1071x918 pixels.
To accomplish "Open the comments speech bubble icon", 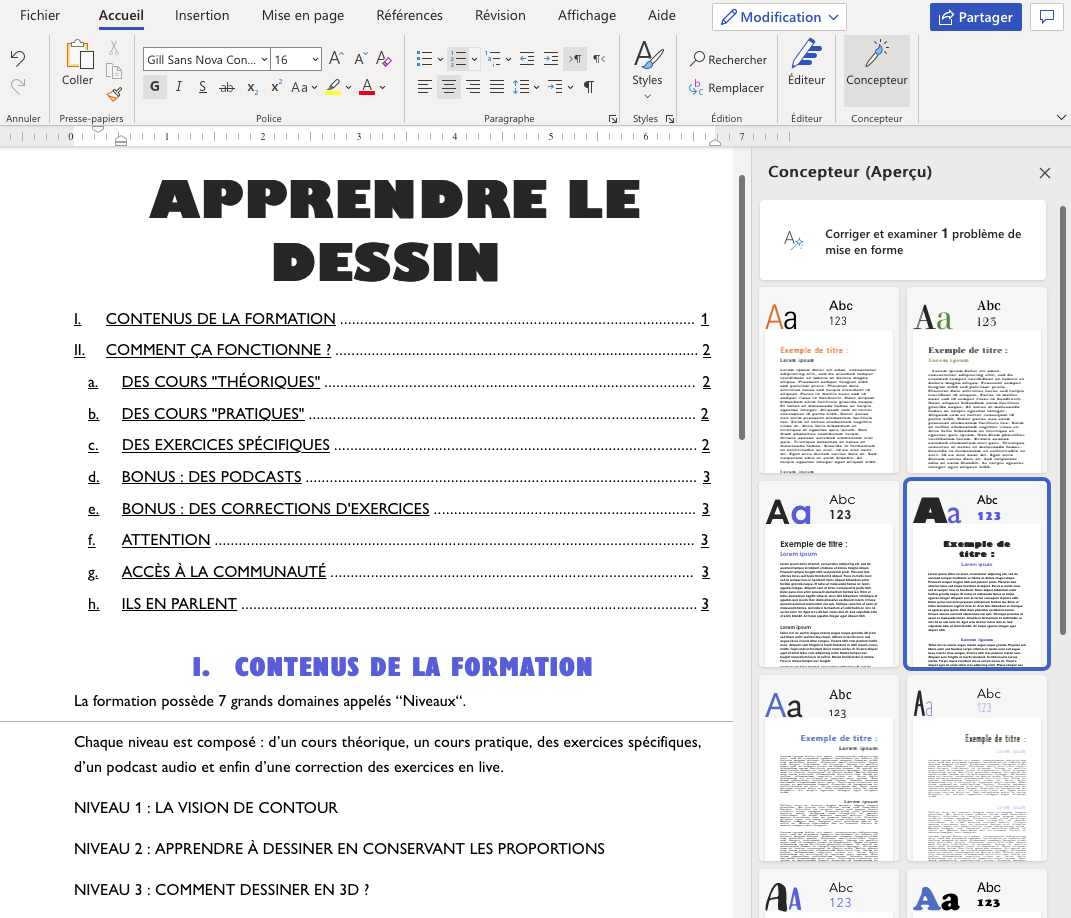I will 1046,17.
